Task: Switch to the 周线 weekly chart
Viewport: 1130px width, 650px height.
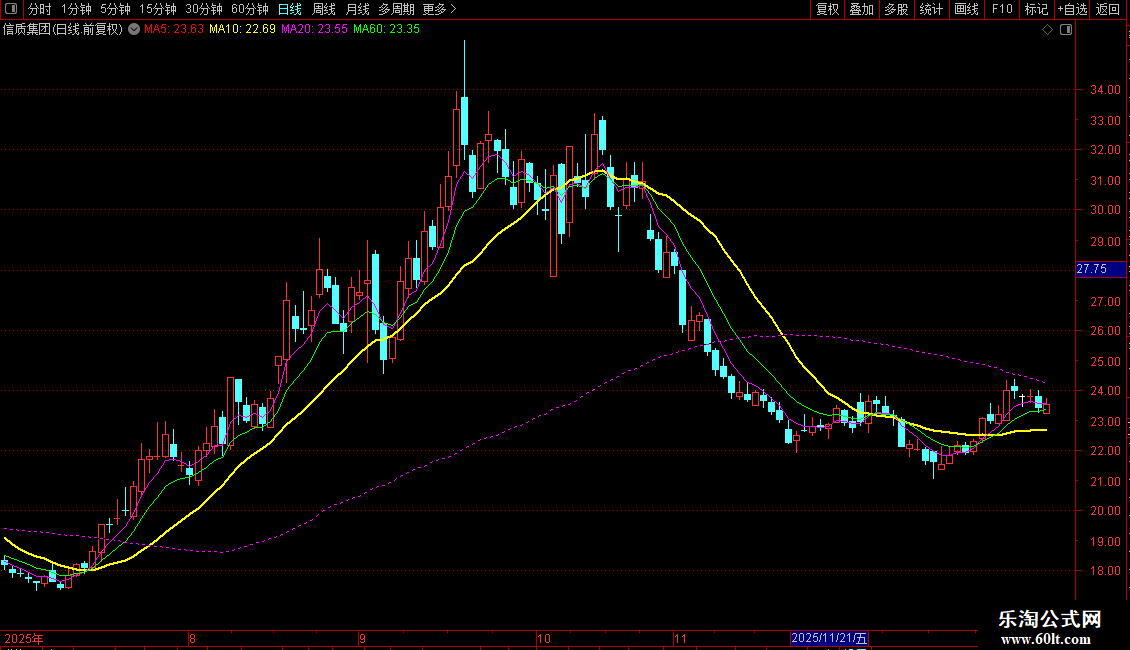Action: (324, 9)
